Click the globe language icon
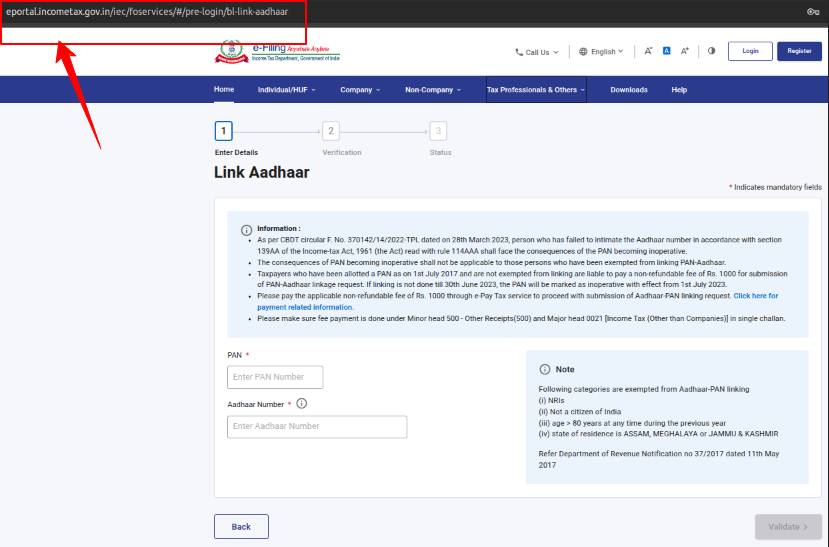 coord(583,52)
